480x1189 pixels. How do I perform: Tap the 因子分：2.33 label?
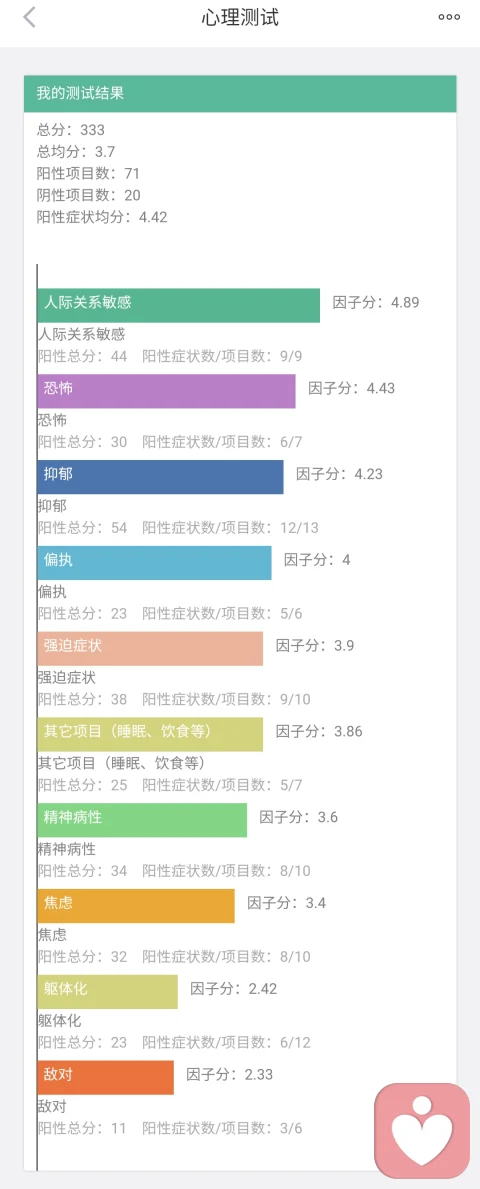click(x=230, y=1074)
